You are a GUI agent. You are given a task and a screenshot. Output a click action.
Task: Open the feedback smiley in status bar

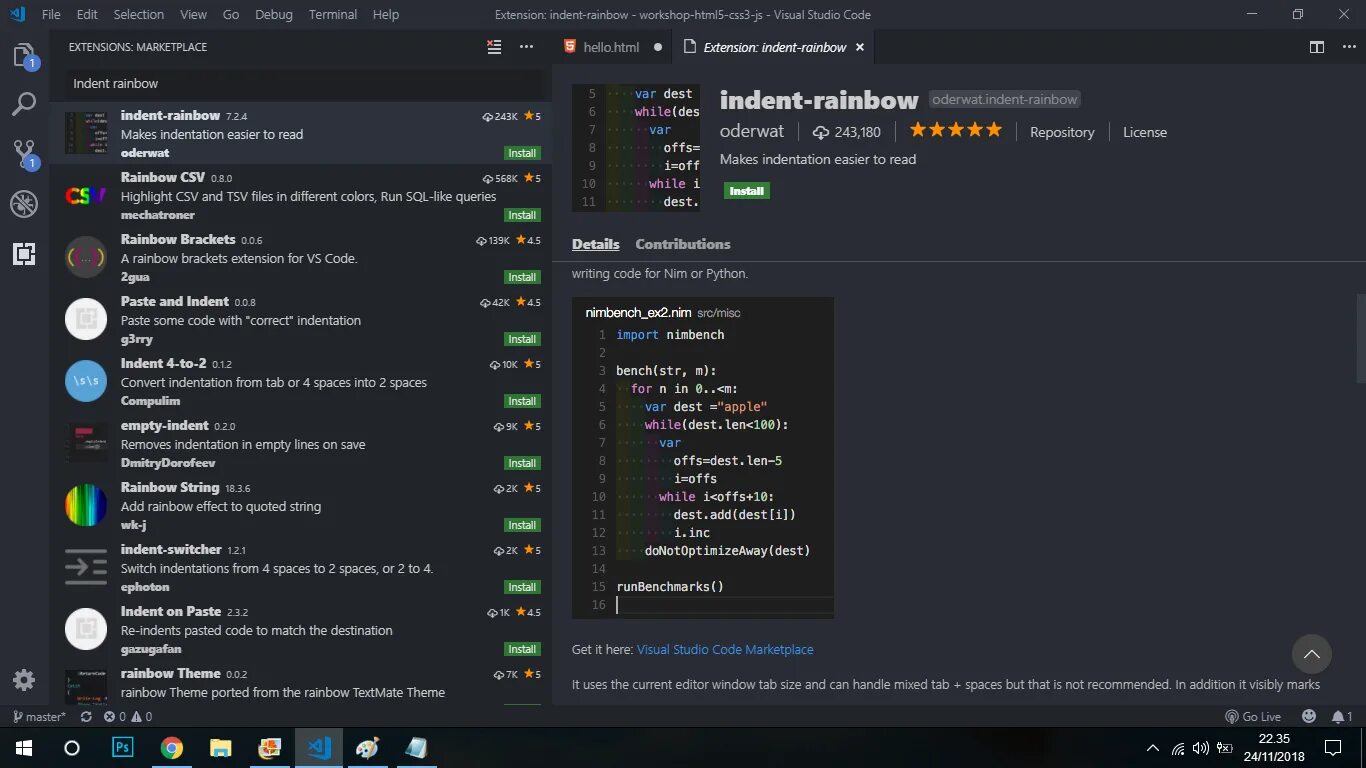point(1309,717)
